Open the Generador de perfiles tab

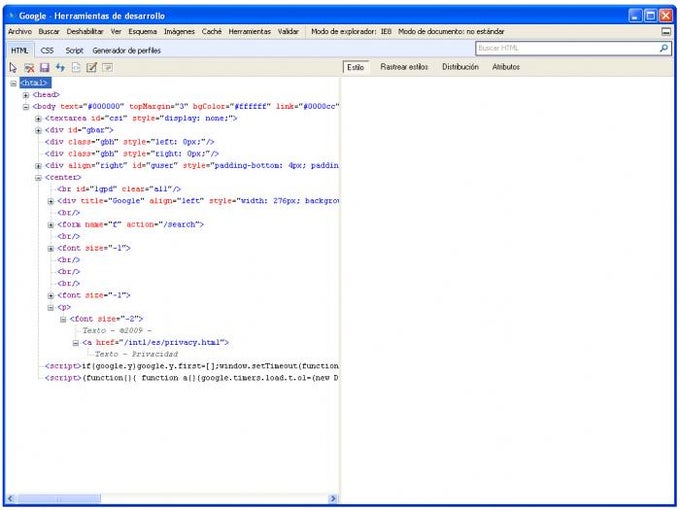pyautogui.click(x=127, y=51)
